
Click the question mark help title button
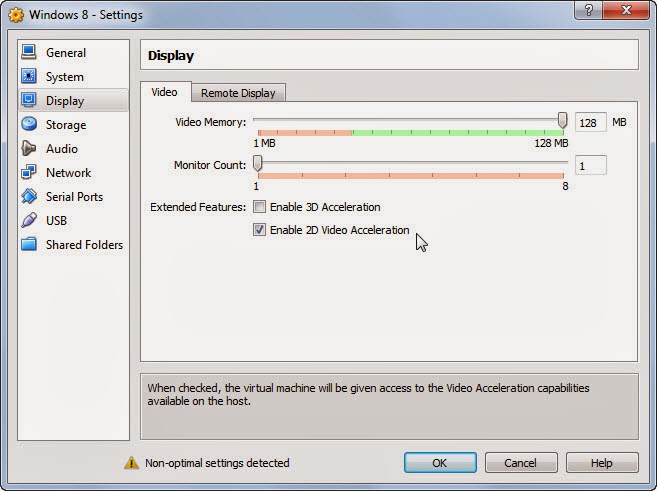tap(589, 10)
